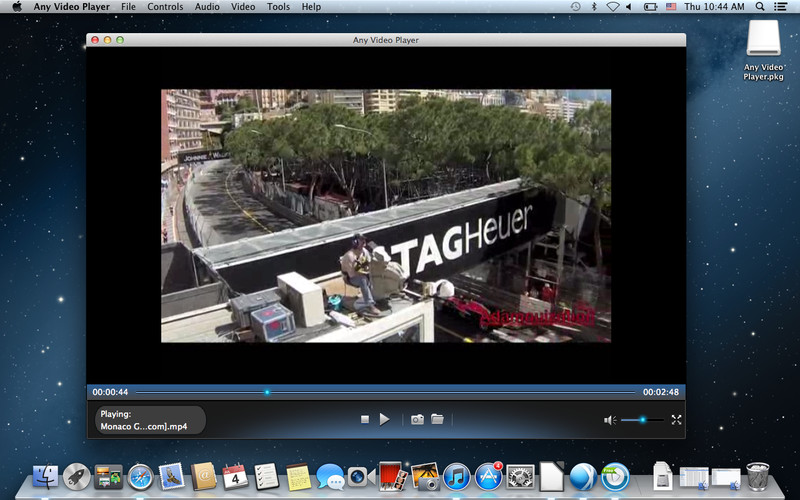Click the total duration 00:02:48
800x500 pixels.
coord(661,392)
